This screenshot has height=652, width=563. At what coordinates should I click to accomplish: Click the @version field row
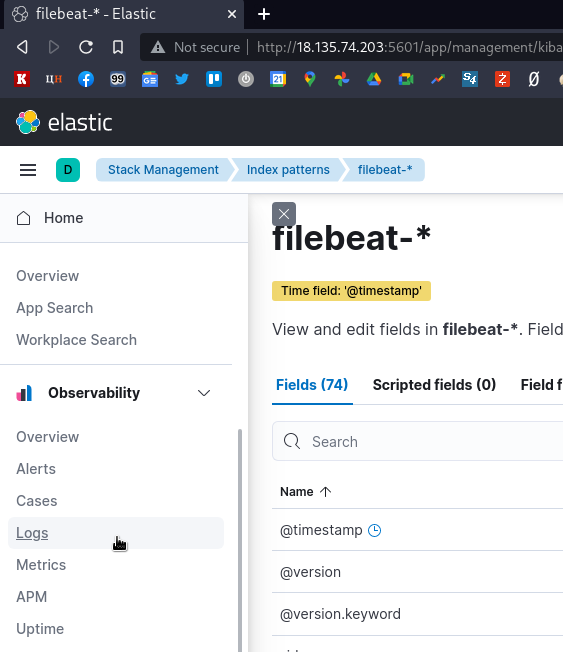click(x=417, y=572)
